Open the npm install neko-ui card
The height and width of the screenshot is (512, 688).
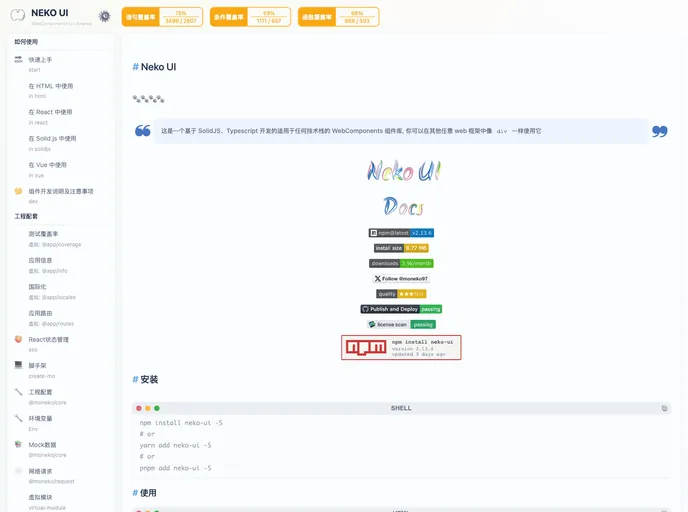(401, 347)
